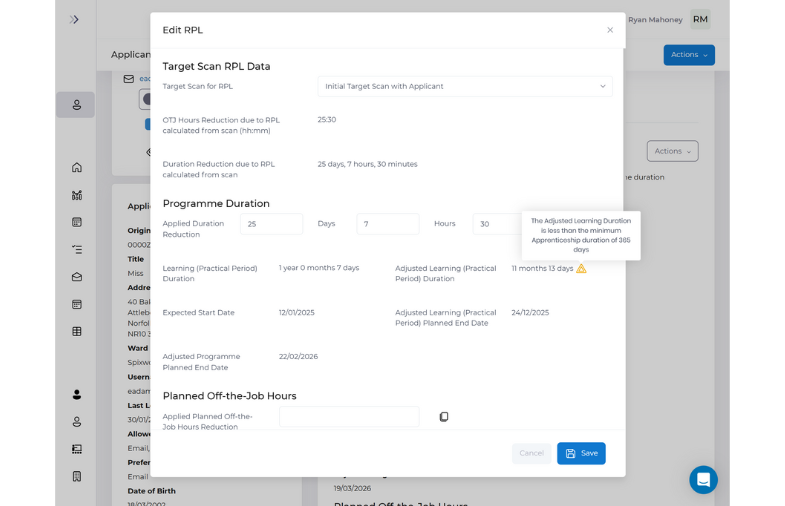
Task: Click the minutes input showing 30
Action: [x=497, y=224]
